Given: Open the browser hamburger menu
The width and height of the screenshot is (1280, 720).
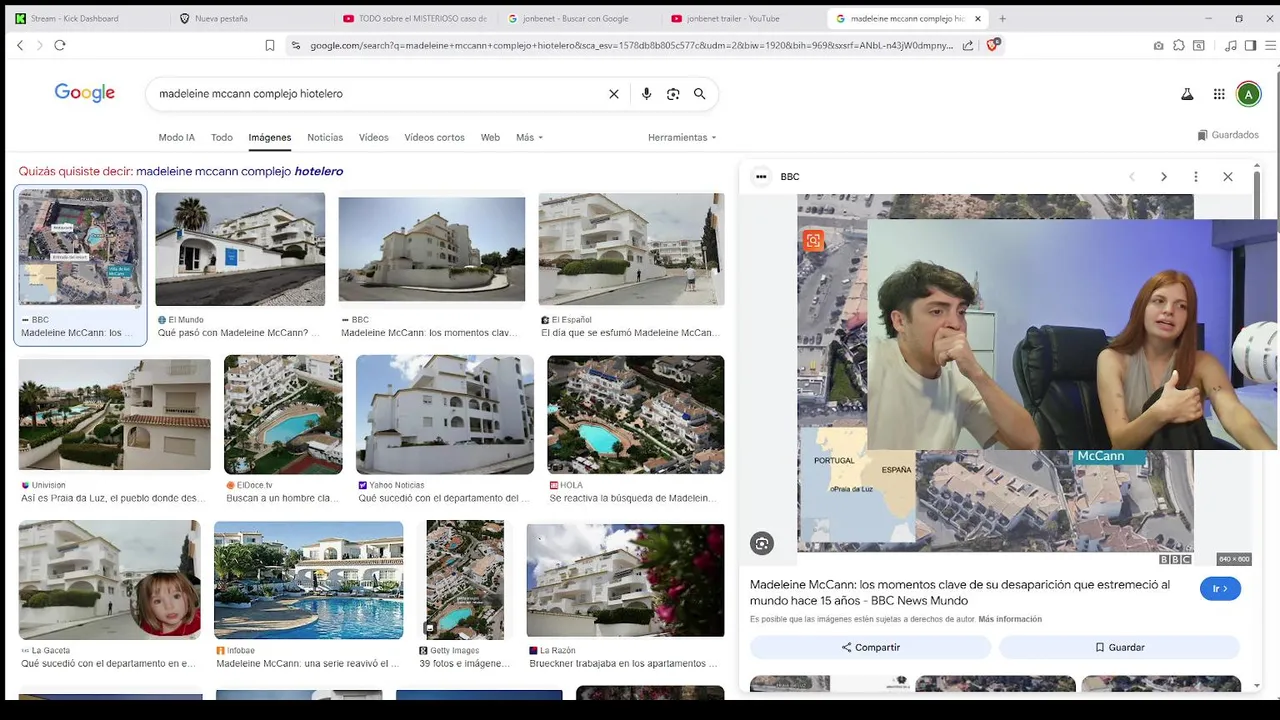Looking at the screenshot, I should 1271,45.
